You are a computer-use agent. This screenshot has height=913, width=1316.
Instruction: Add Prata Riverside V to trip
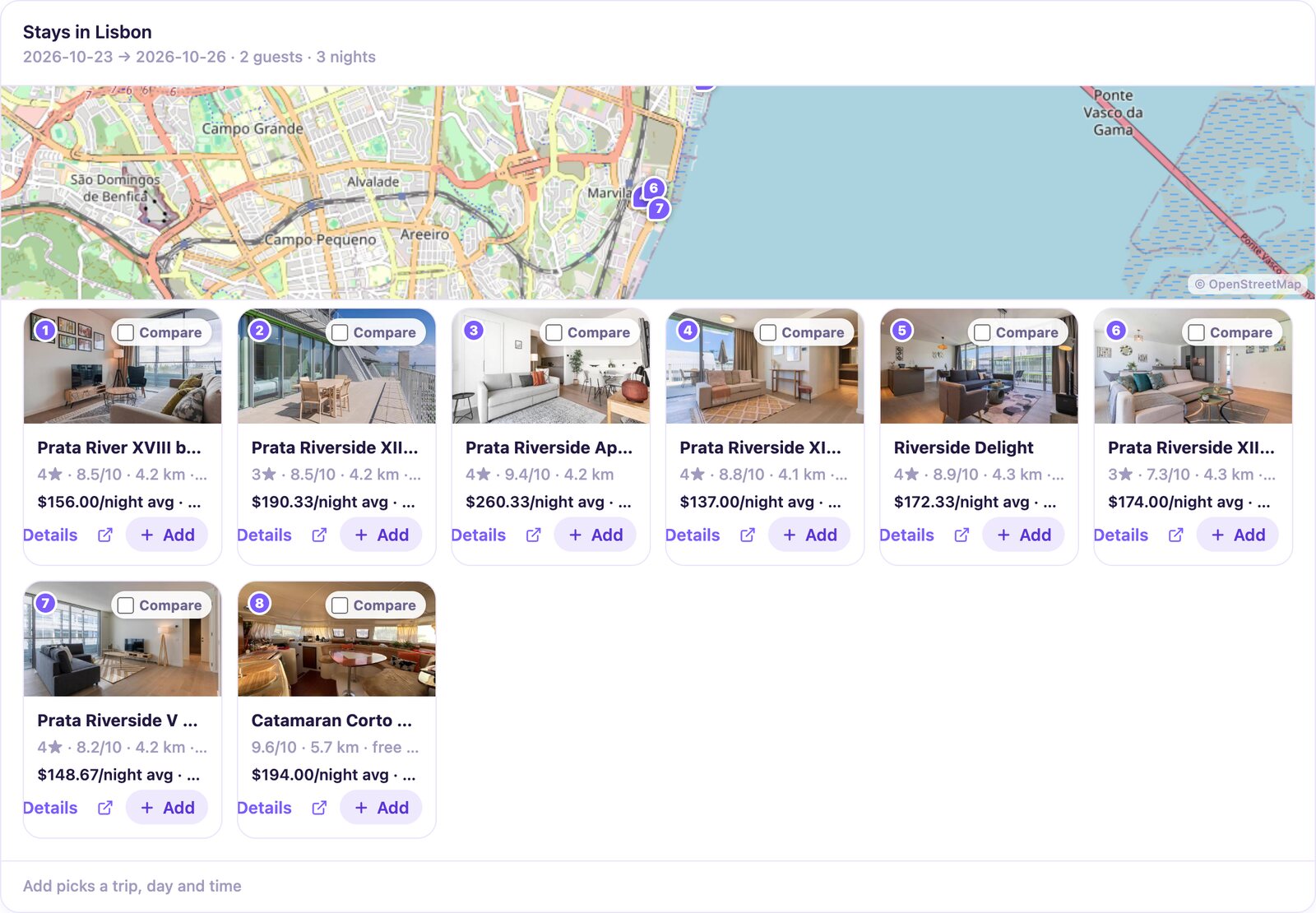167,808
